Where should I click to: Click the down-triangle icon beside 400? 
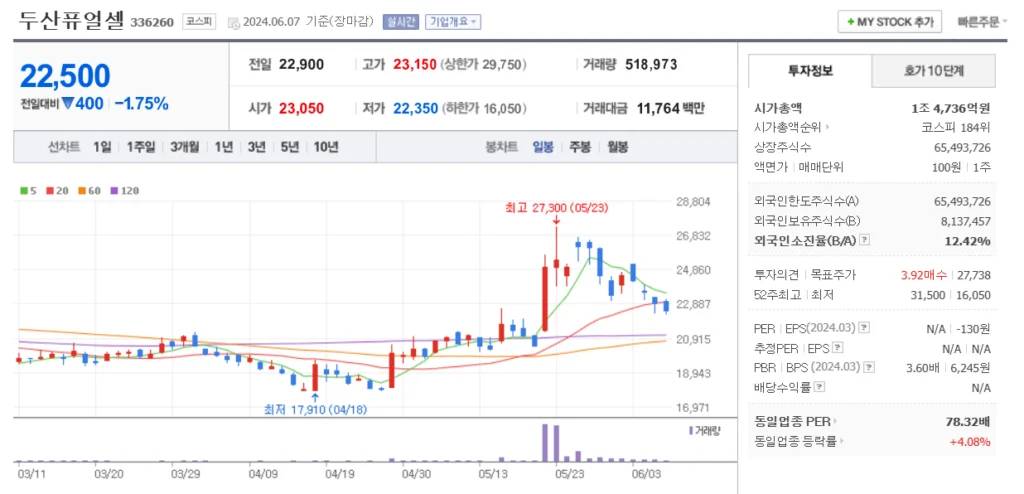pyautogui.click(x=68, y=103)
